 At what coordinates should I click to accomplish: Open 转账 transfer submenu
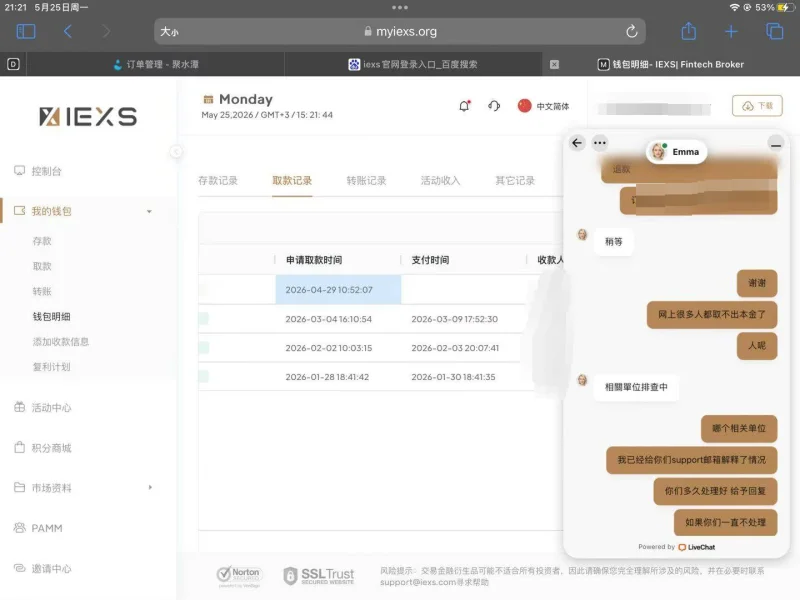coord(42,291)
